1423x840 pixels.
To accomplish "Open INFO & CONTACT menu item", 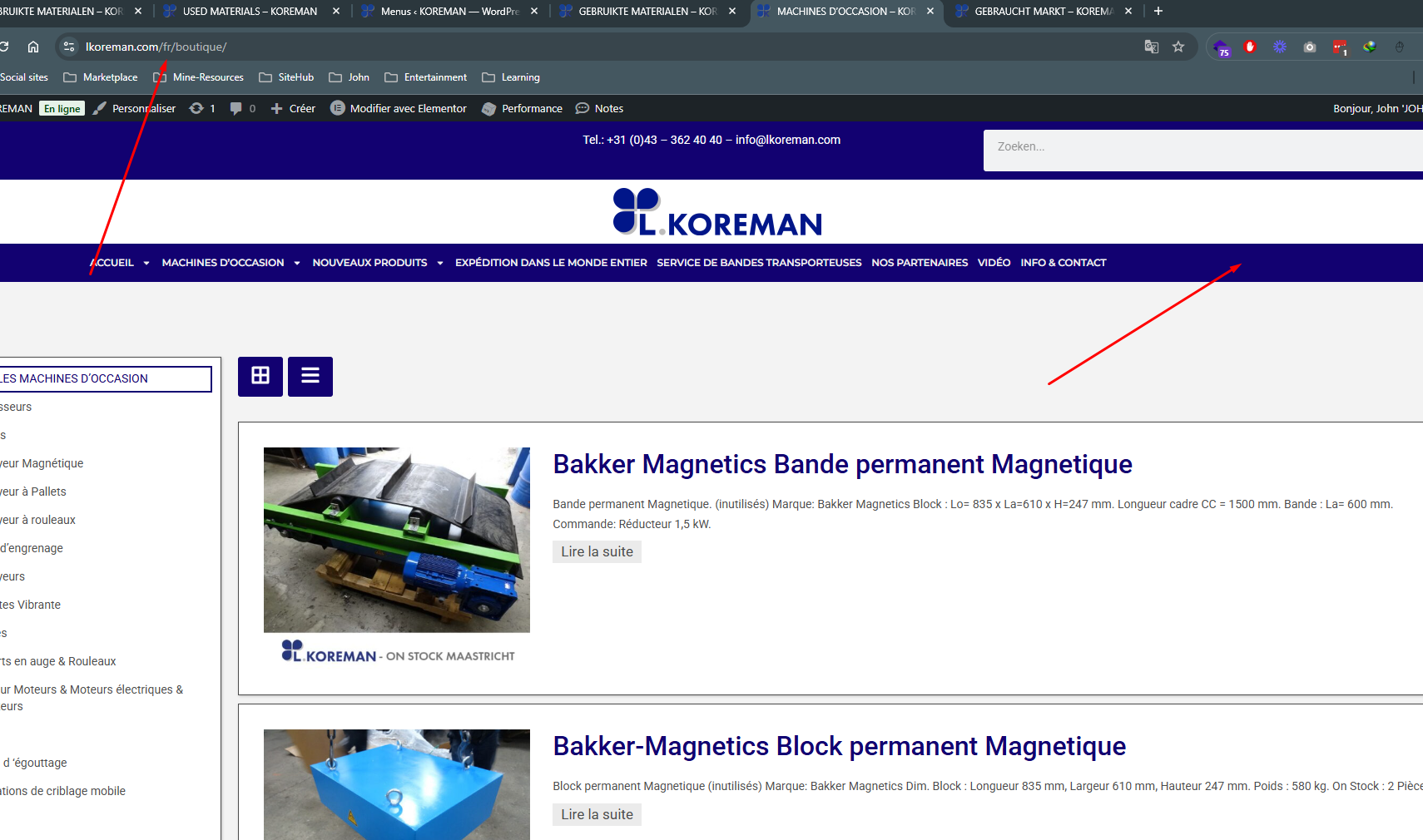I will click(x=1064, y=263).
